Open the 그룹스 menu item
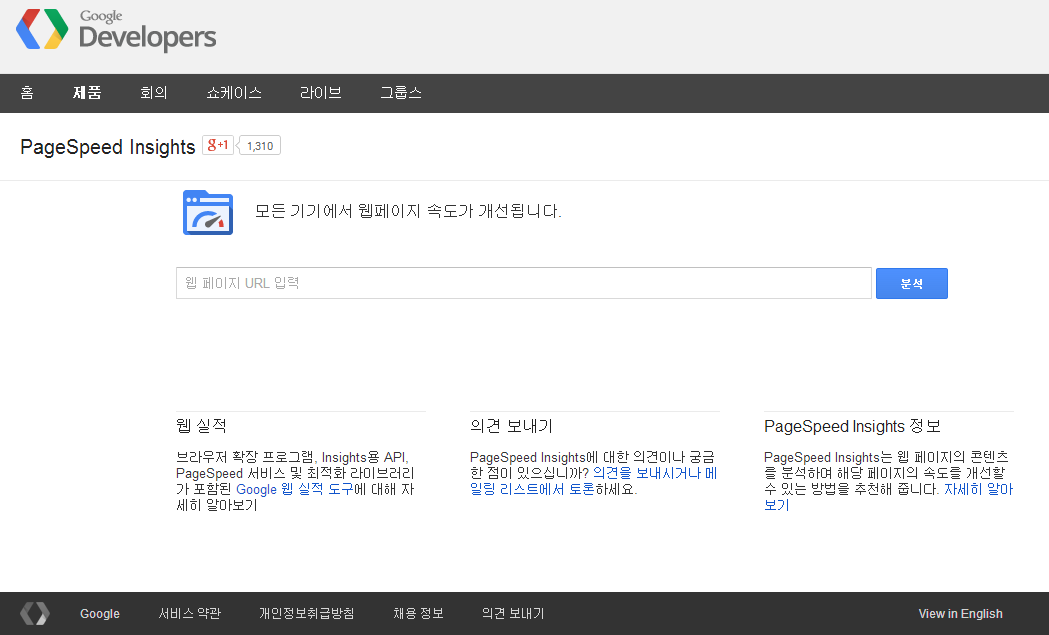This screenshot has height=635, width=1049. click(401, 93)
